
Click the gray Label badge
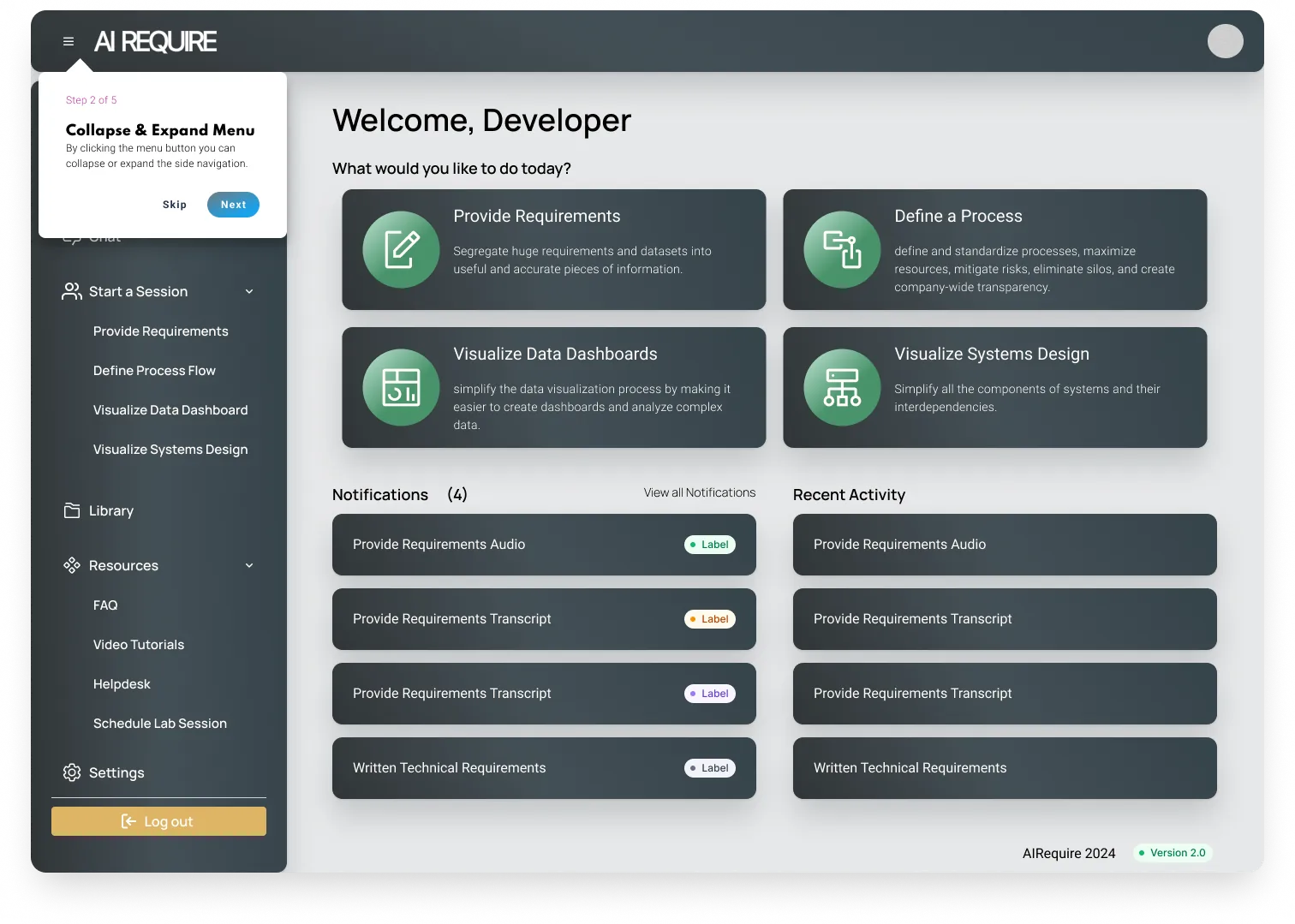[x=710, y=768]
